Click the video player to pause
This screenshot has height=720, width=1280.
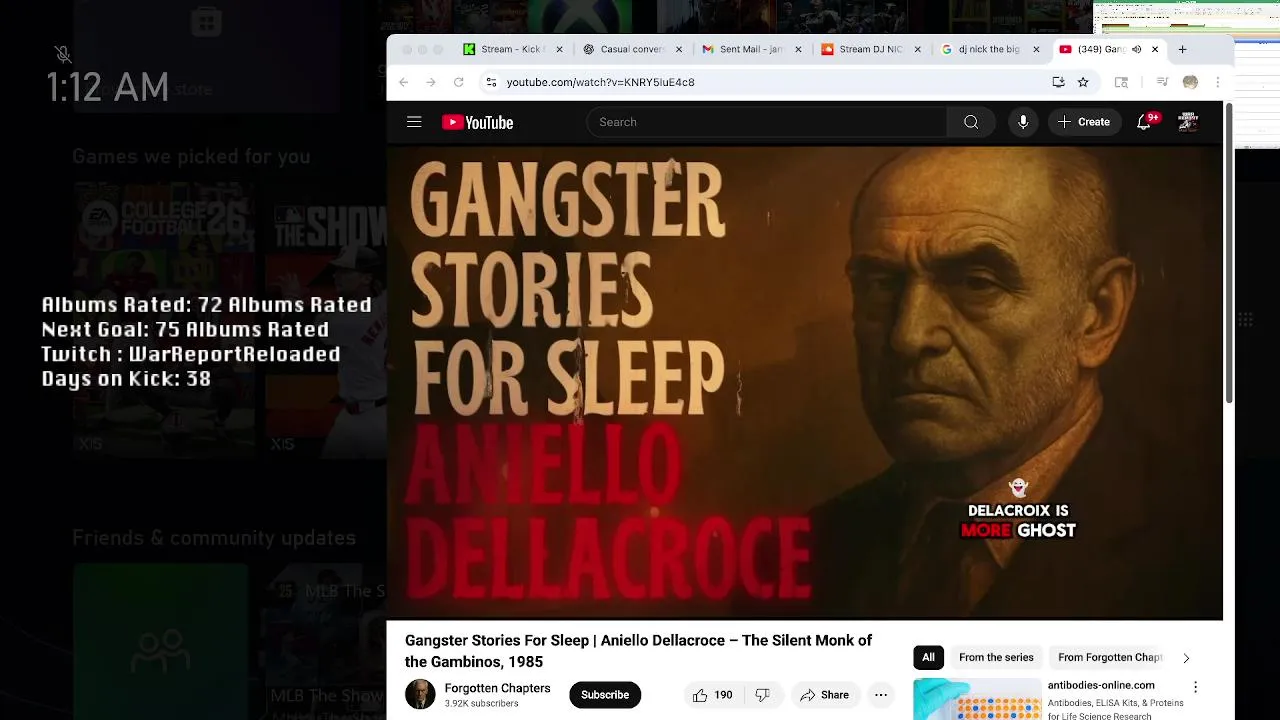pyautogui.click(x=805, y=383)
